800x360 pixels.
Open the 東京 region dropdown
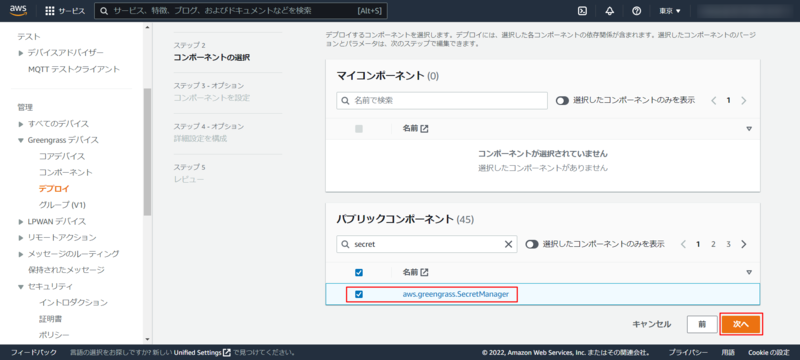point(670,11)
